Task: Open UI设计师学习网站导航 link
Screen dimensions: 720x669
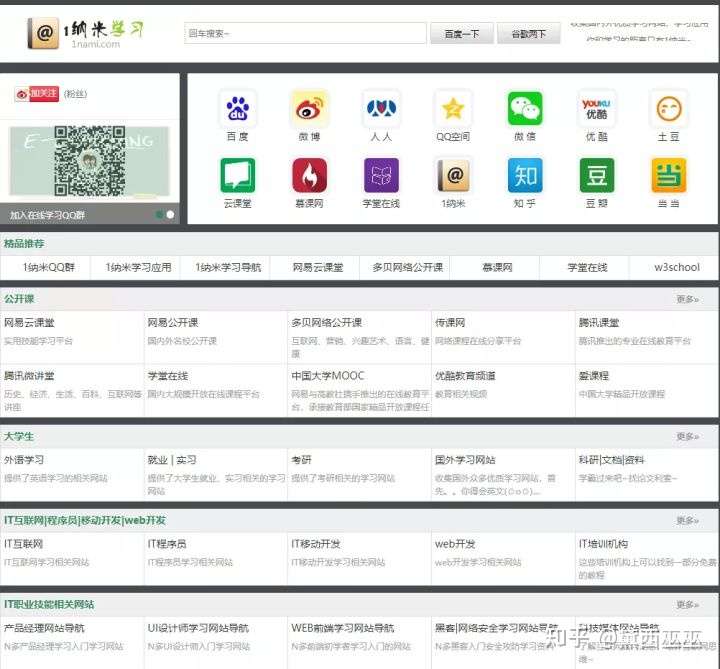Action: tap(198, 628)
